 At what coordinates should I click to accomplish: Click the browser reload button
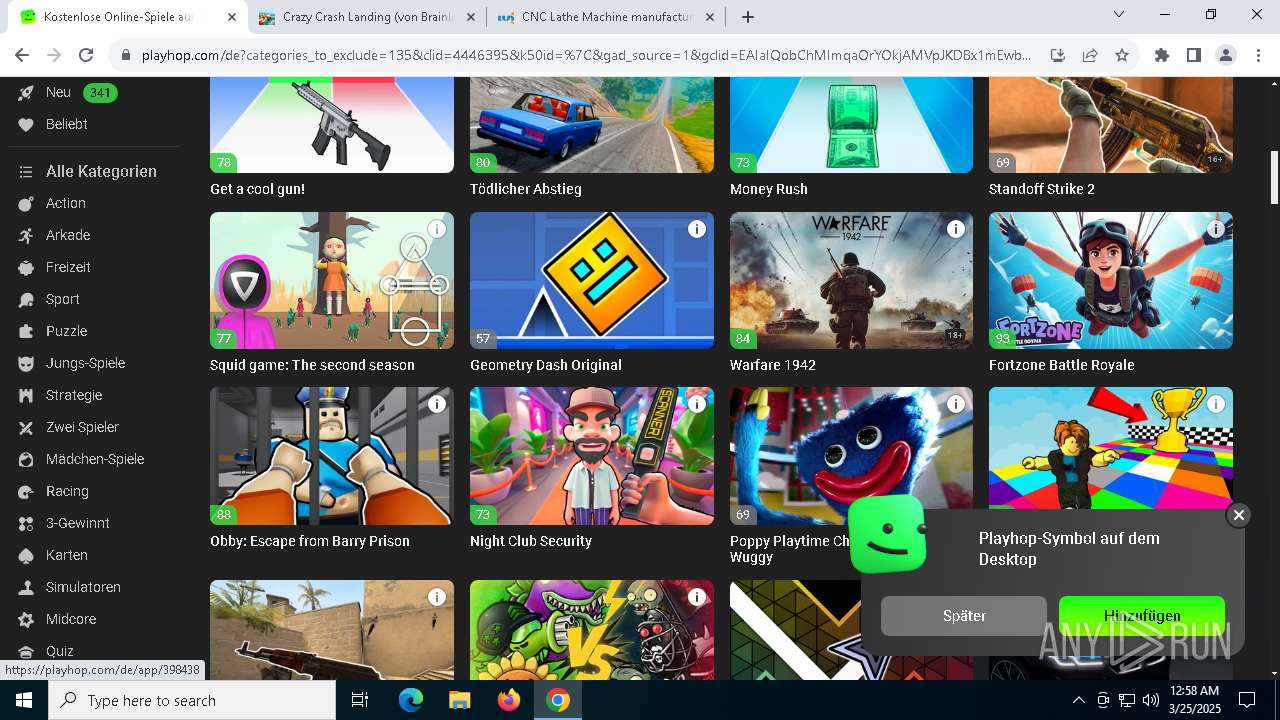86,55
